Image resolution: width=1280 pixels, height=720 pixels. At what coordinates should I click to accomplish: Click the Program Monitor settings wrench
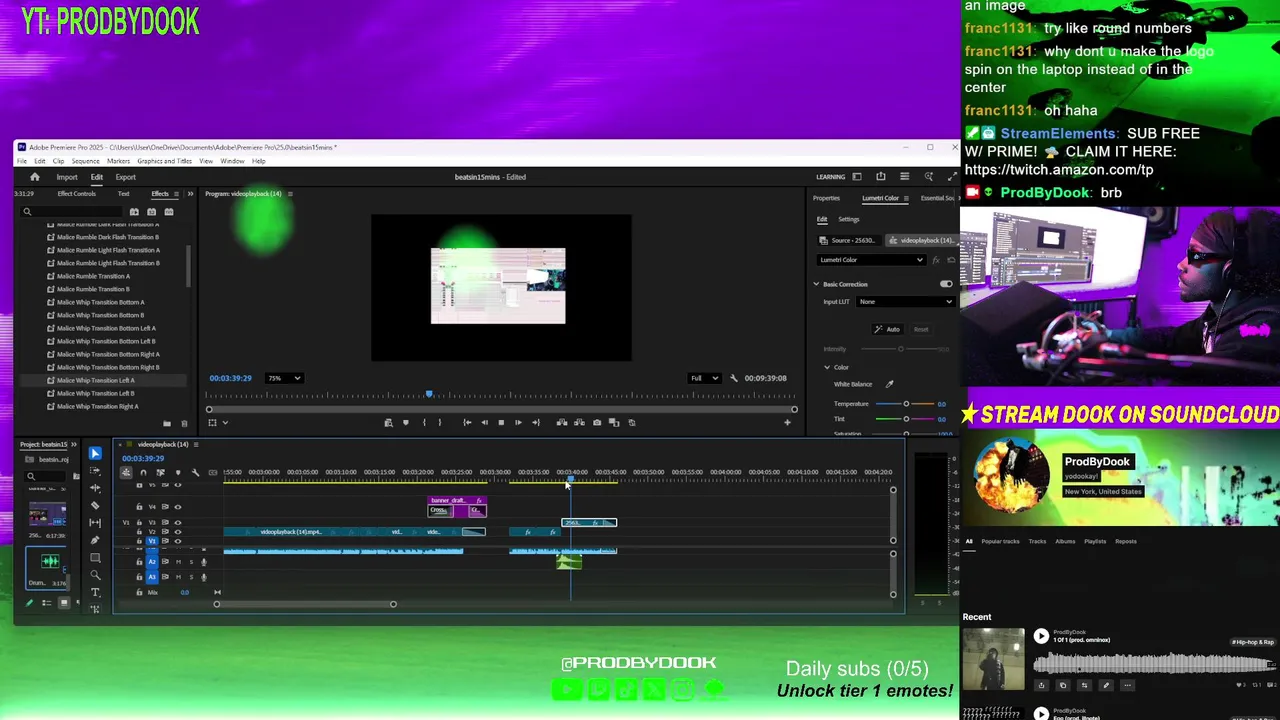734,378
